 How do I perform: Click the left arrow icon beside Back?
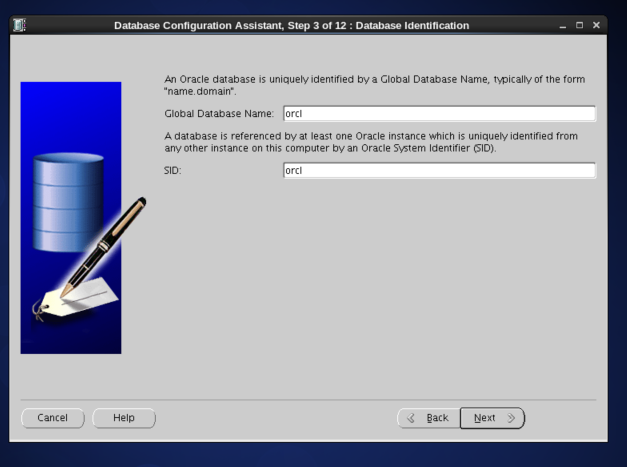tap(411, 418)
